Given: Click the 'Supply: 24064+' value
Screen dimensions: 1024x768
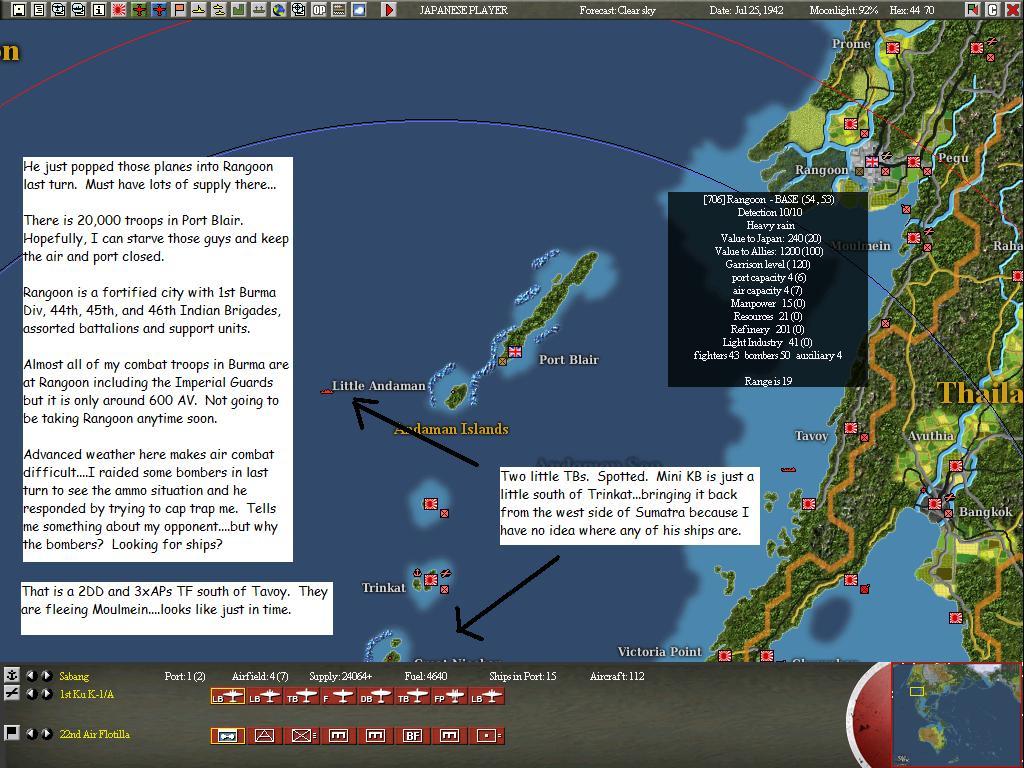Looking at the screenshot, I should tap(340, 676).
